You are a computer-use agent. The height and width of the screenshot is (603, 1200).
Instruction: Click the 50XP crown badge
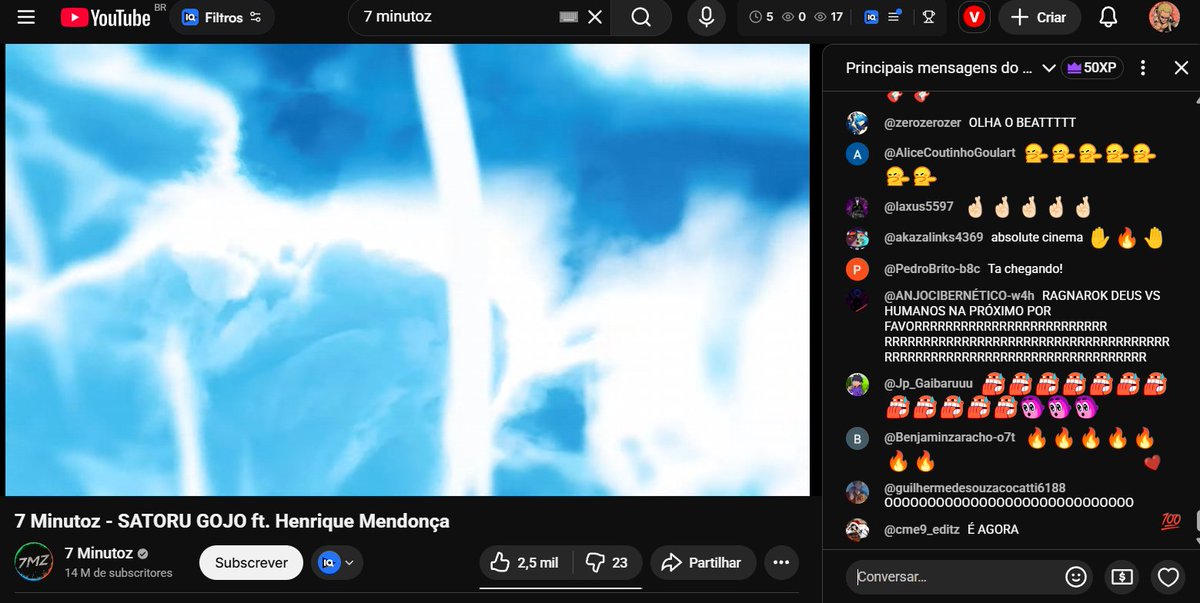click(1093, 68)
